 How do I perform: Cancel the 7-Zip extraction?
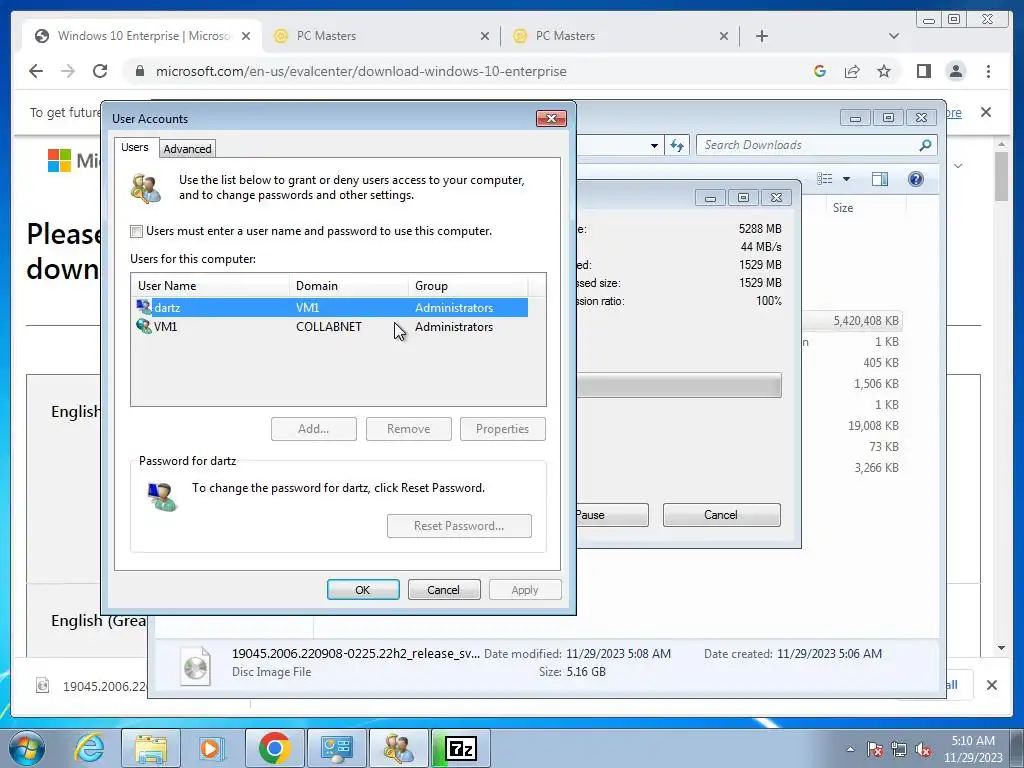tap(721, 515)
